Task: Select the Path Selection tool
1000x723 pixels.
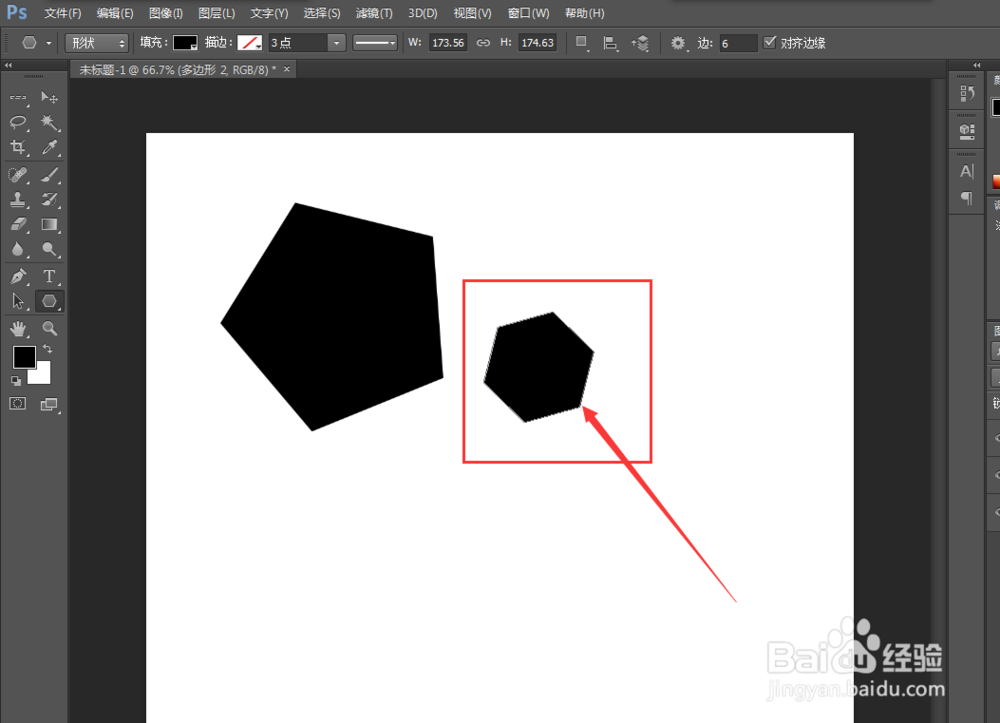Action: 18,301
